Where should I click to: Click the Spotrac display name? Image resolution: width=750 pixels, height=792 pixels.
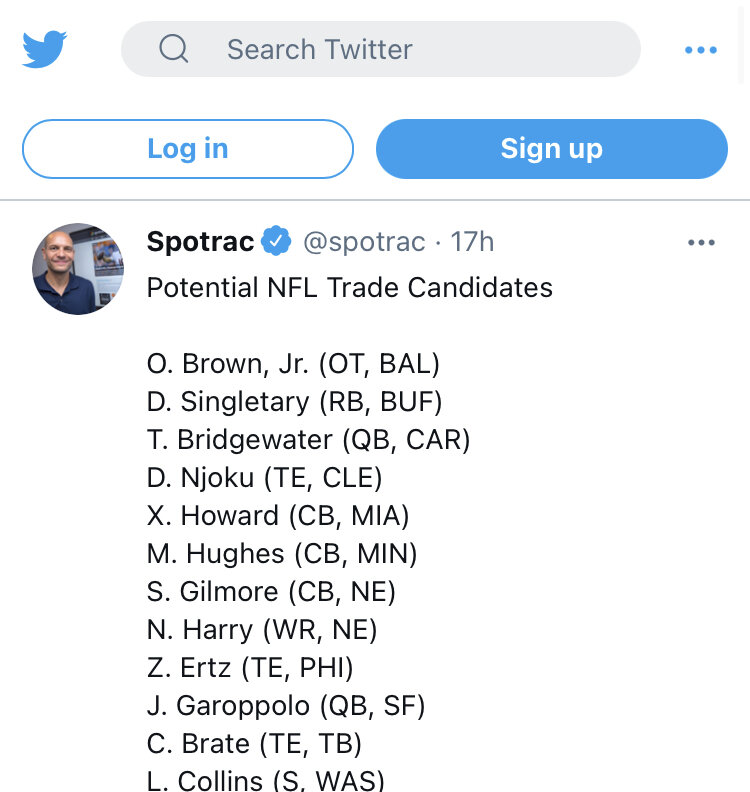tap(200, 241)
